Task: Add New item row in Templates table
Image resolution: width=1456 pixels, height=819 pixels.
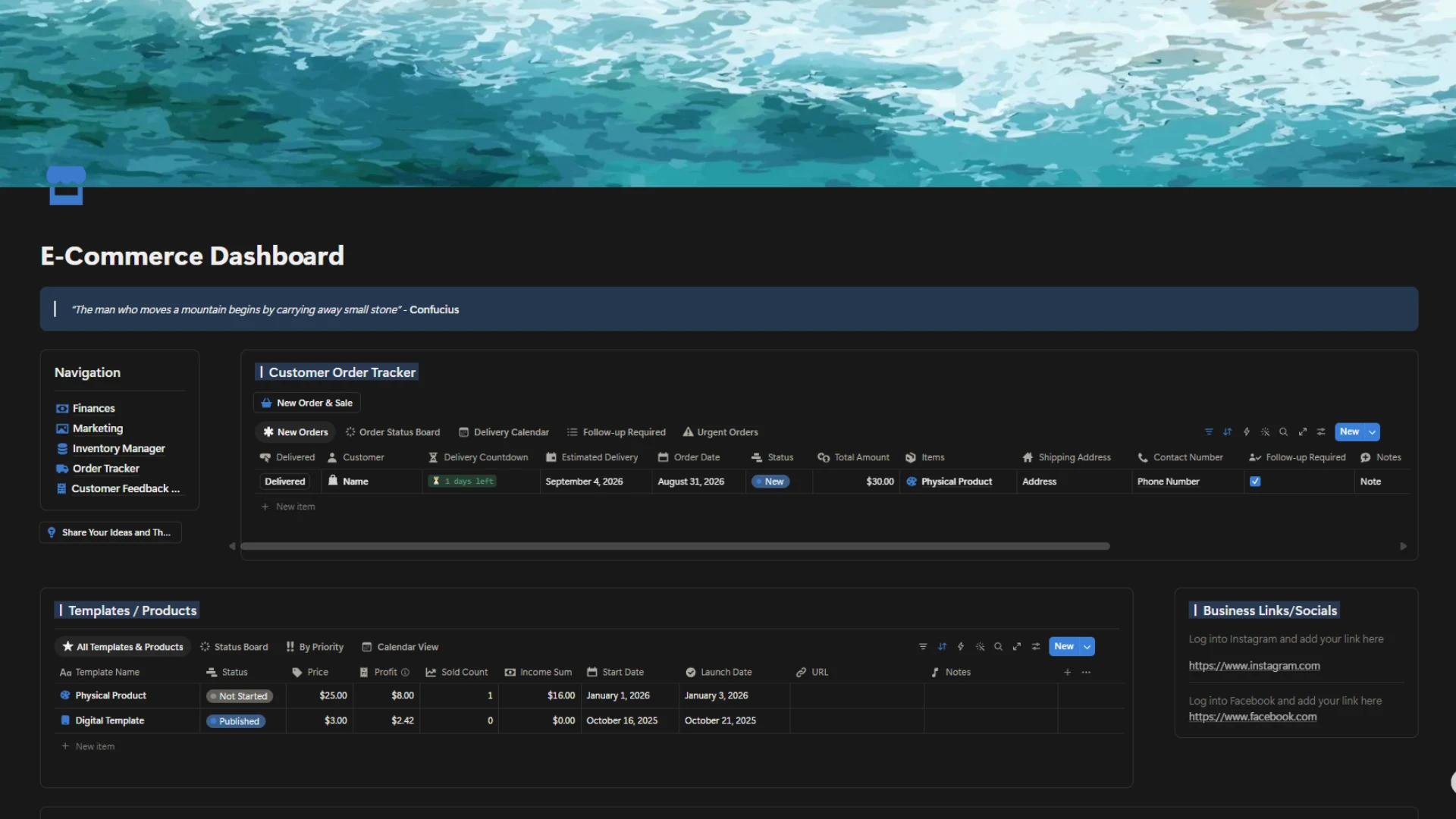Action: (88, 746)
